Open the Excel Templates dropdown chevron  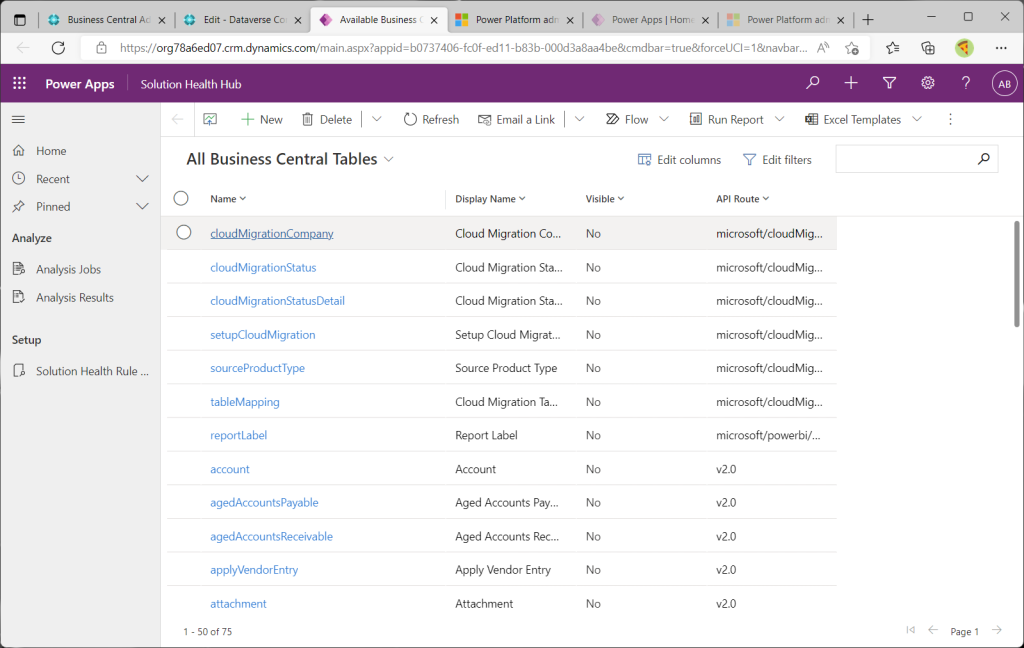pyautogui.click(x=917, y=120)
